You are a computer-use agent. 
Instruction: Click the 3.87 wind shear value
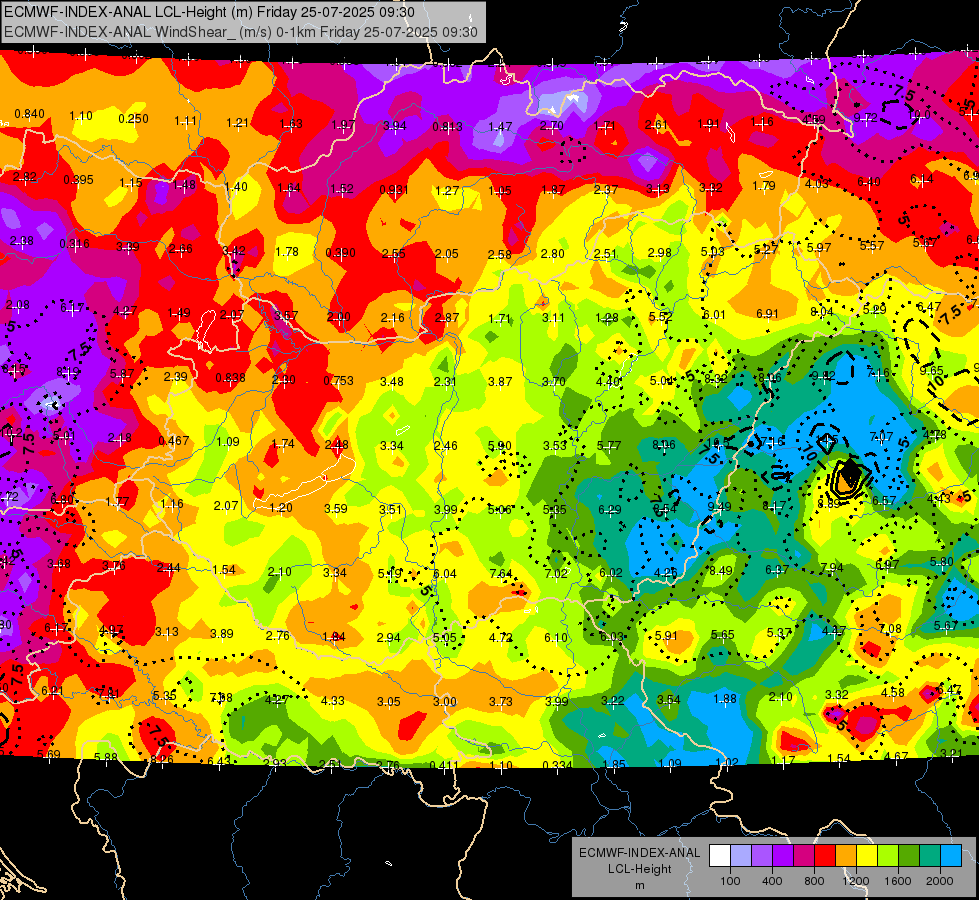coord(499,381)
